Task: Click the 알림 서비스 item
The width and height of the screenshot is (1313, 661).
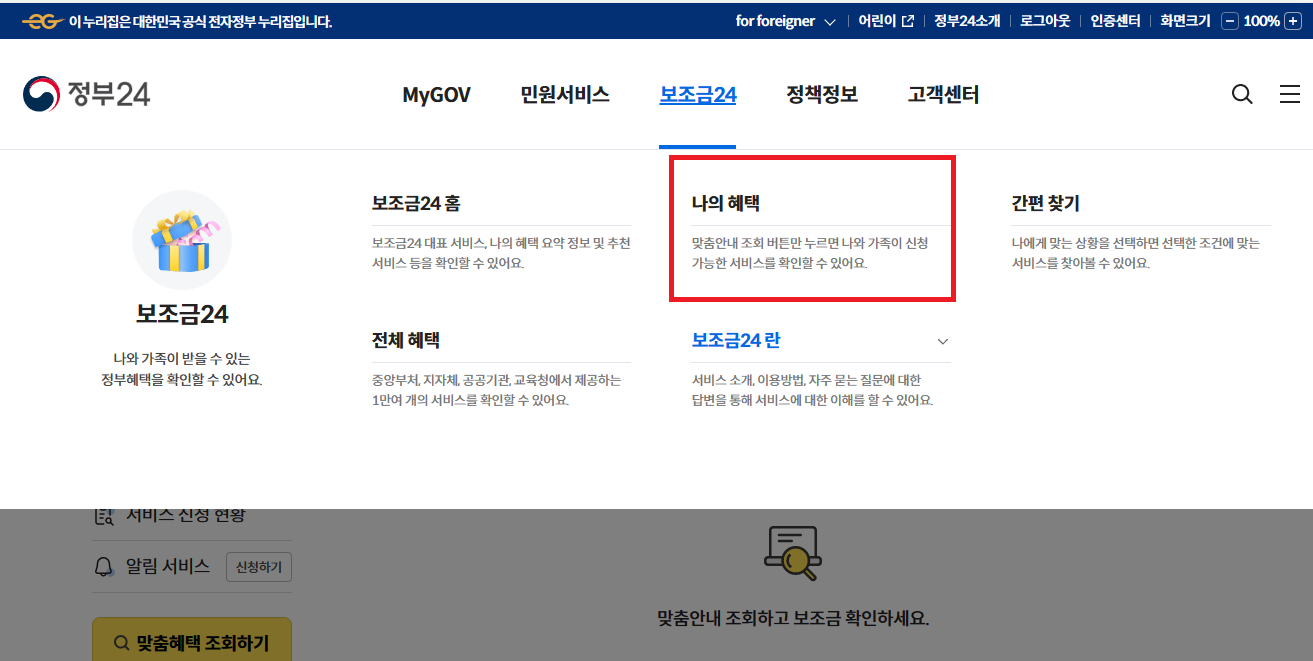Action: tap(168, 567)
